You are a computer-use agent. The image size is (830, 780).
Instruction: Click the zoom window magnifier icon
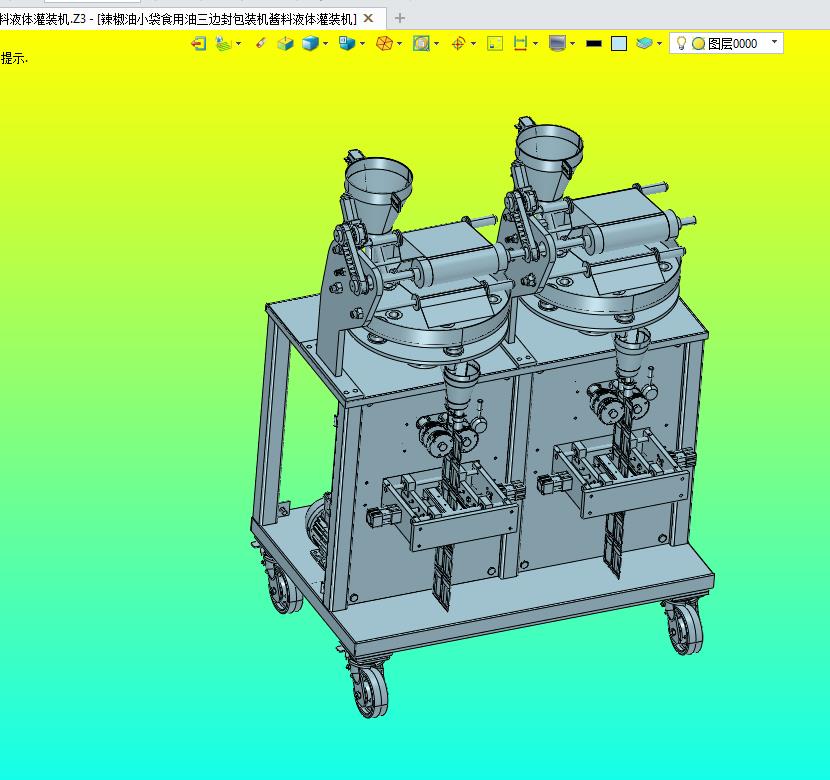click(x=421, y=43)
